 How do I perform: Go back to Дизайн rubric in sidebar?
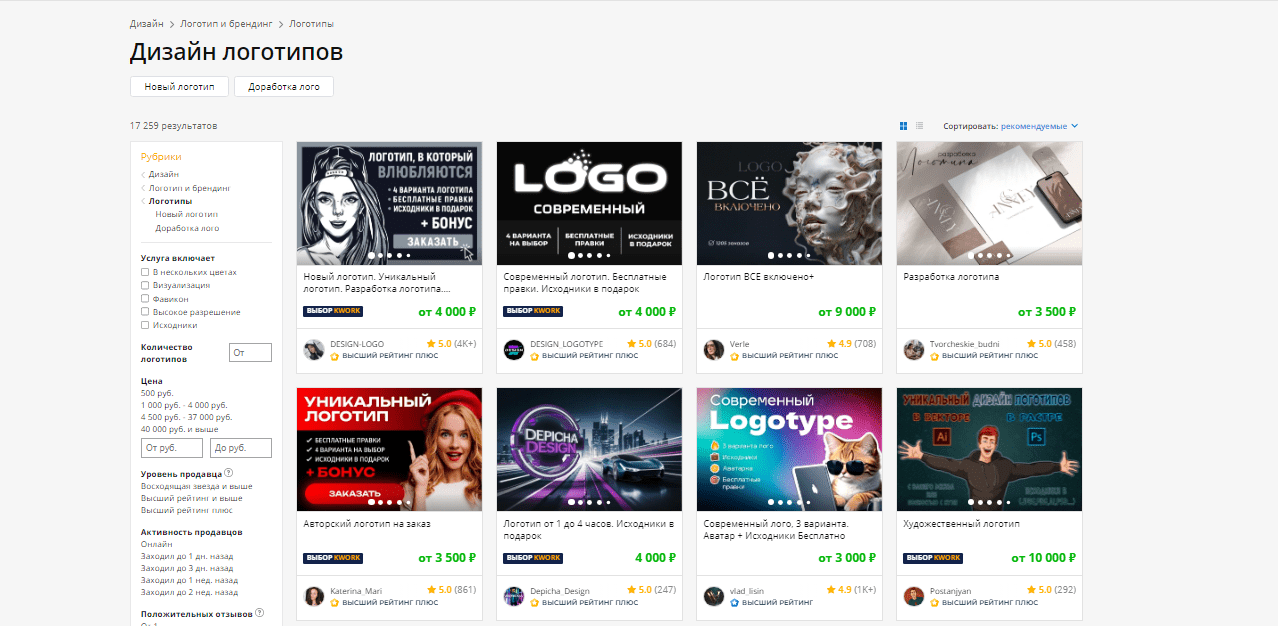pyautogui.click(x=164, y=174)
